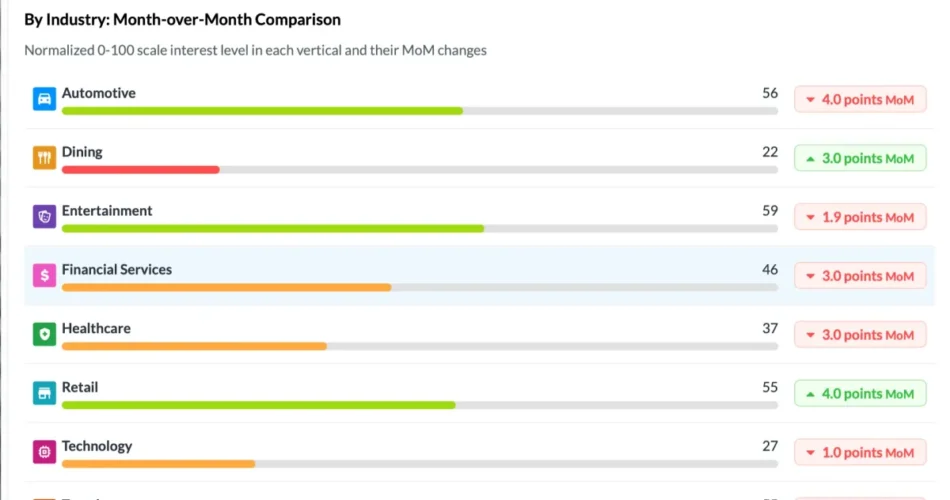Click the pink Financial Services dollar icon
Viewport: 950px width, 500px height.
(x=44, y=275)
